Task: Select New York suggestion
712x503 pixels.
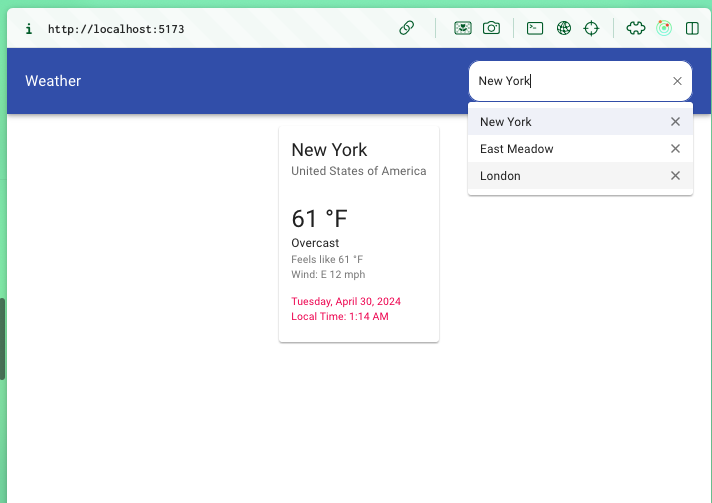Action: [580, 122]
